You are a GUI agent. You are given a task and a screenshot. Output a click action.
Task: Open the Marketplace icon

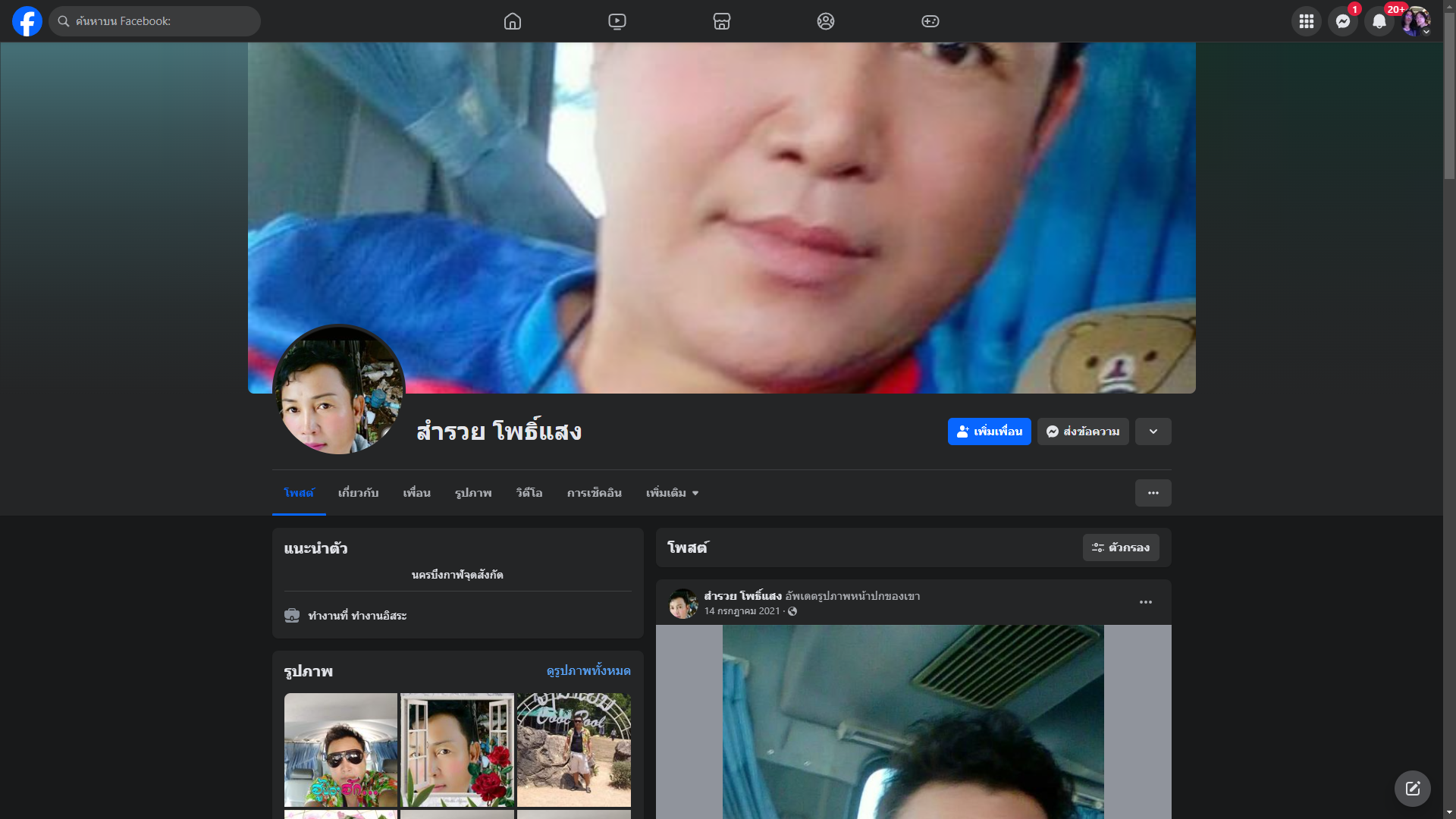click(x=721, y=21)
